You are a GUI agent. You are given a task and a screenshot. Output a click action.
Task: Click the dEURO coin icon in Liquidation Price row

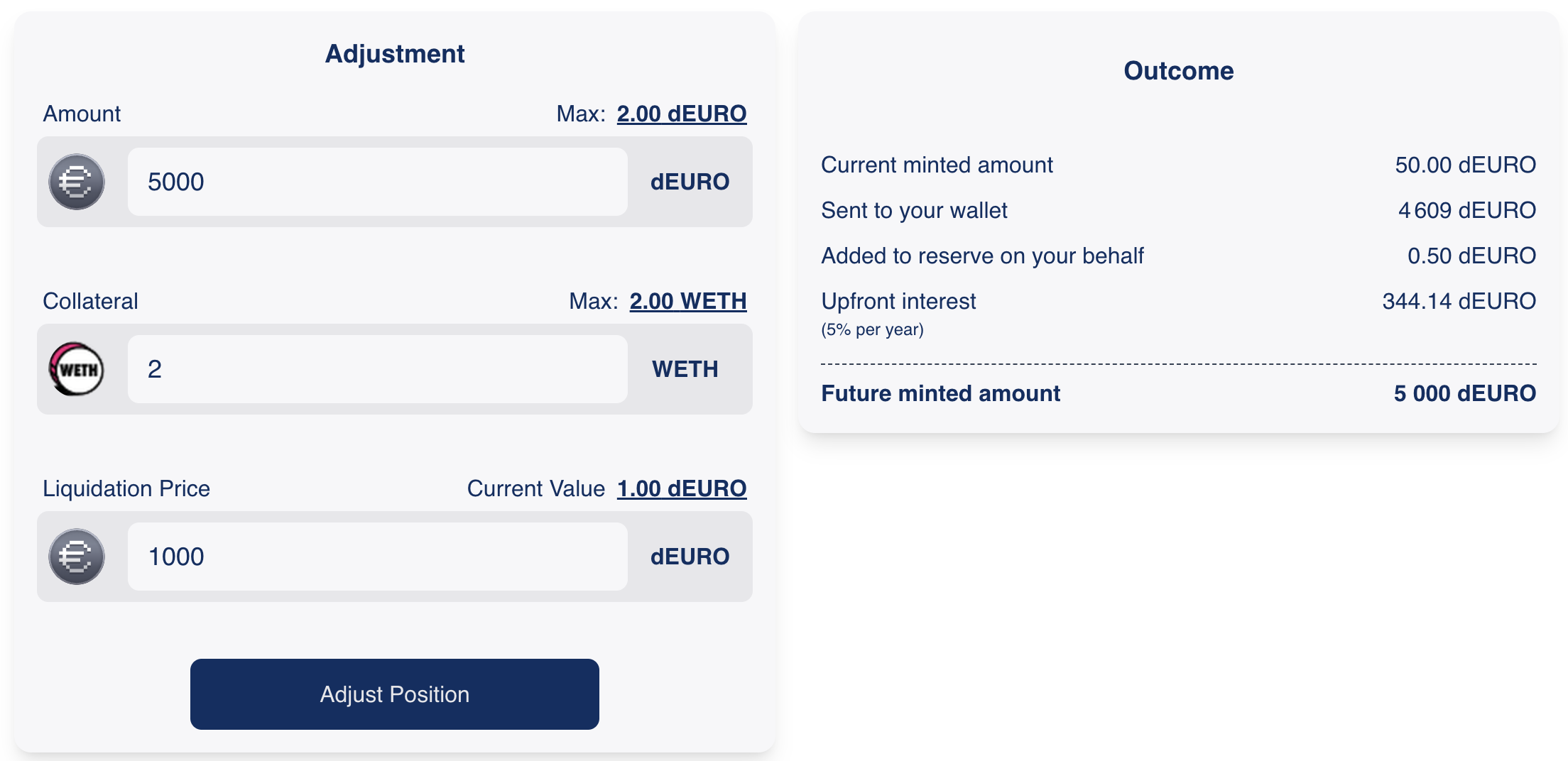(x=77, y=557)
